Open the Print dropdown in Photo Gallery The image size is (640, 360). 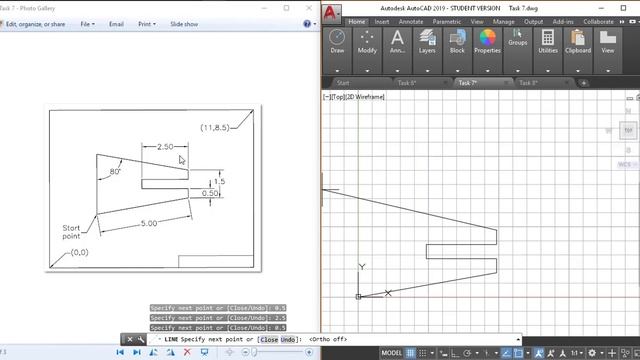[147, 24]
